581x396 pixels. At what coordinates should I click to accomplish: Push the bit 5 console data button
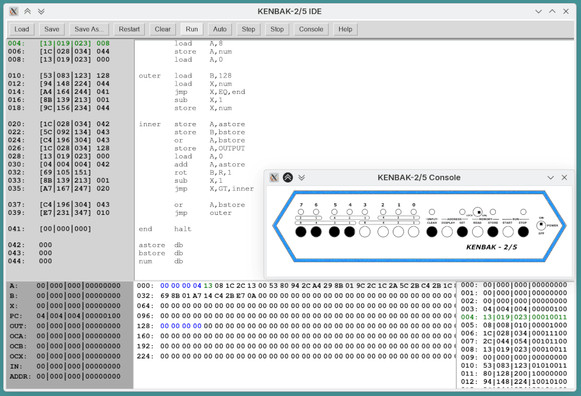(x=334, y=232)
